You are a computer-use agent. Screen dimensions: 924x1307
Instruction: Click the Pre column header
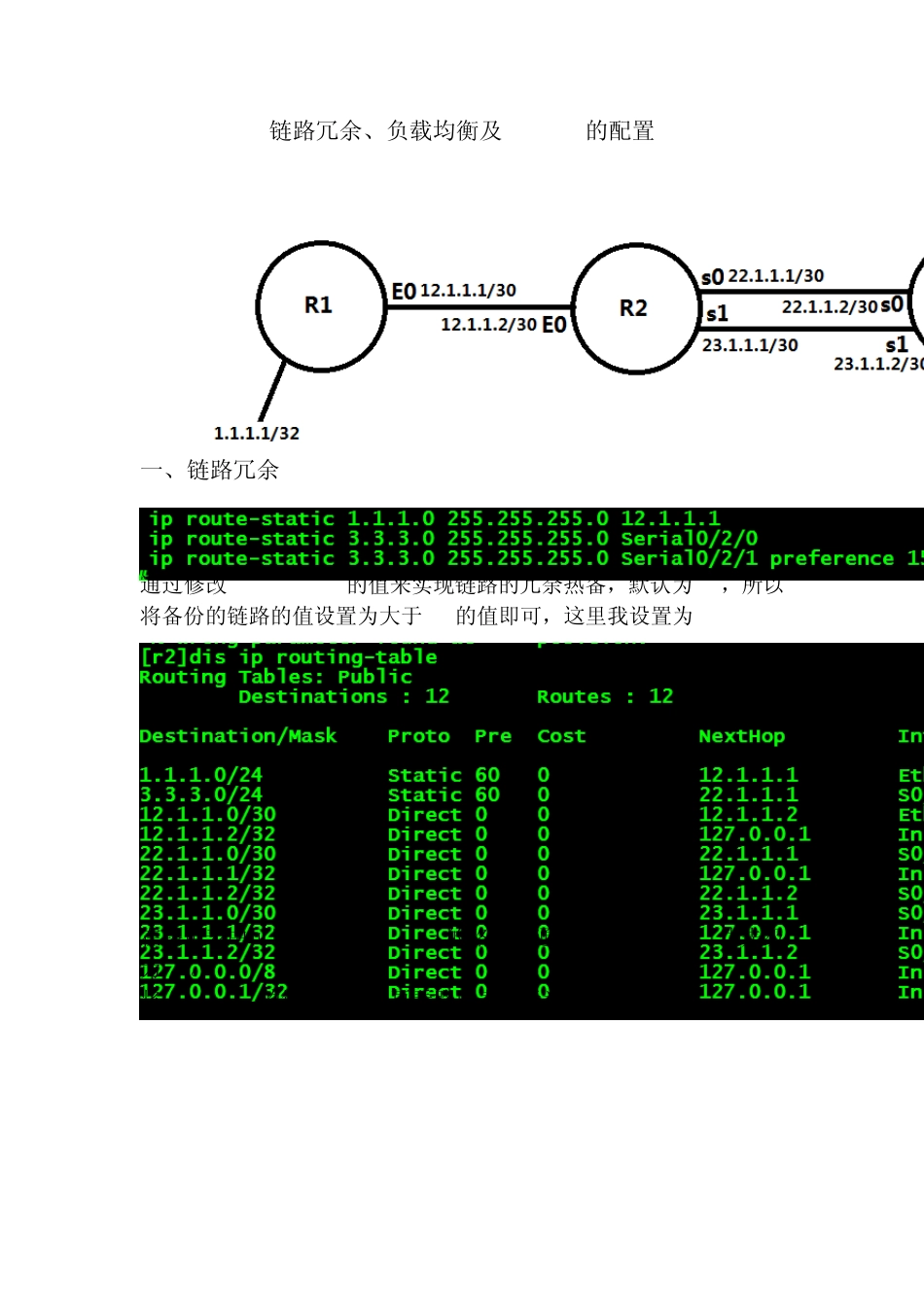[493, 736]
